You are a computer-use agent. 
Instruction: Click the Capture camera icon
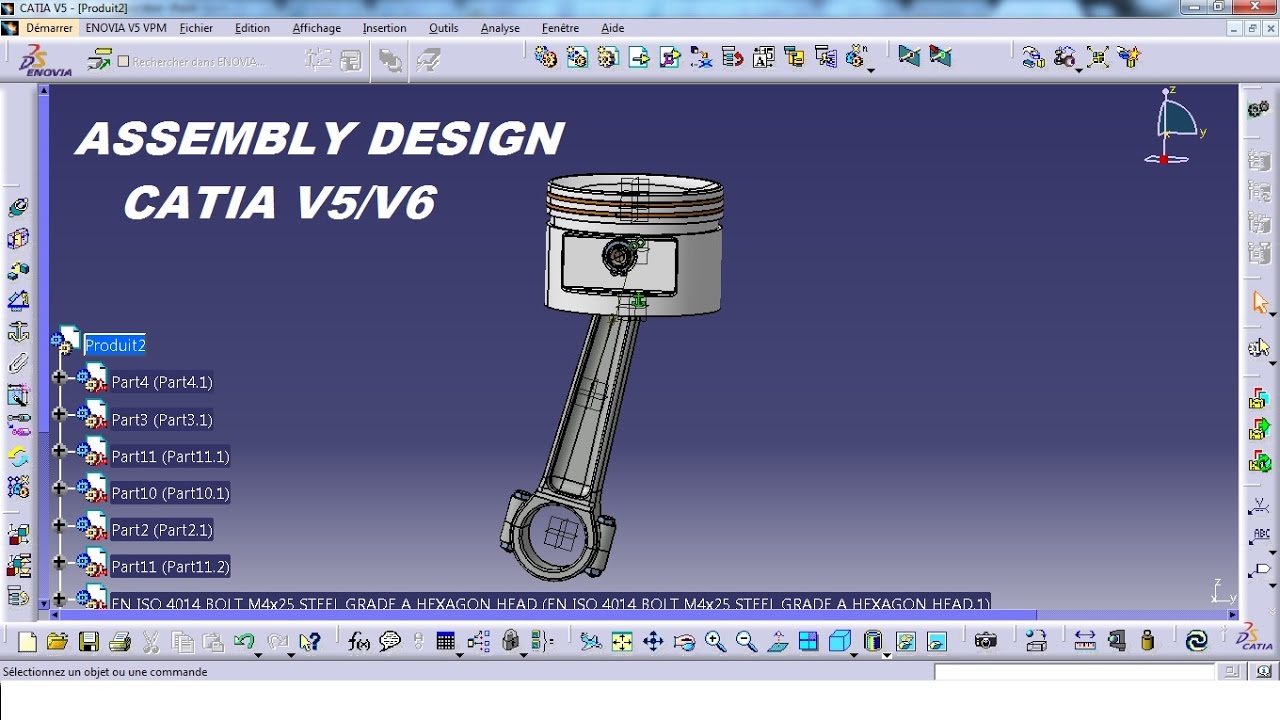[986, 642]
